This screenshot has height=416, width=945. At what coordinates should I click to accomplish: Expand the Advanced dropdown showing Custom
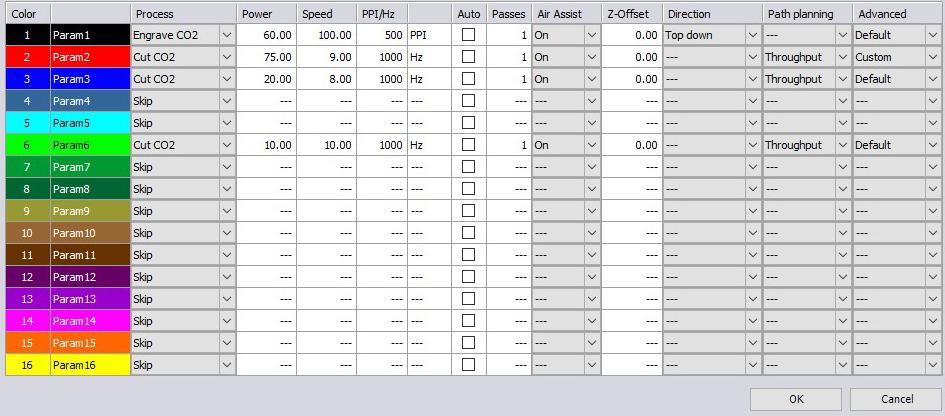click(x=932, y=57)
